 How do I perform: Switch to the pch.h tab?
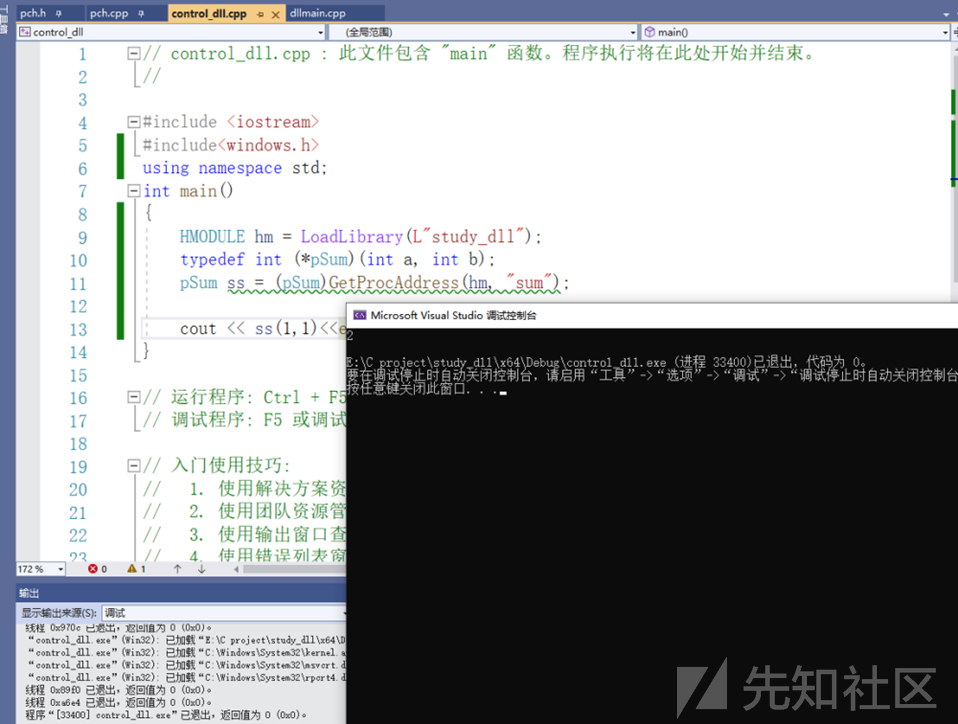click(x=33, y=13)
